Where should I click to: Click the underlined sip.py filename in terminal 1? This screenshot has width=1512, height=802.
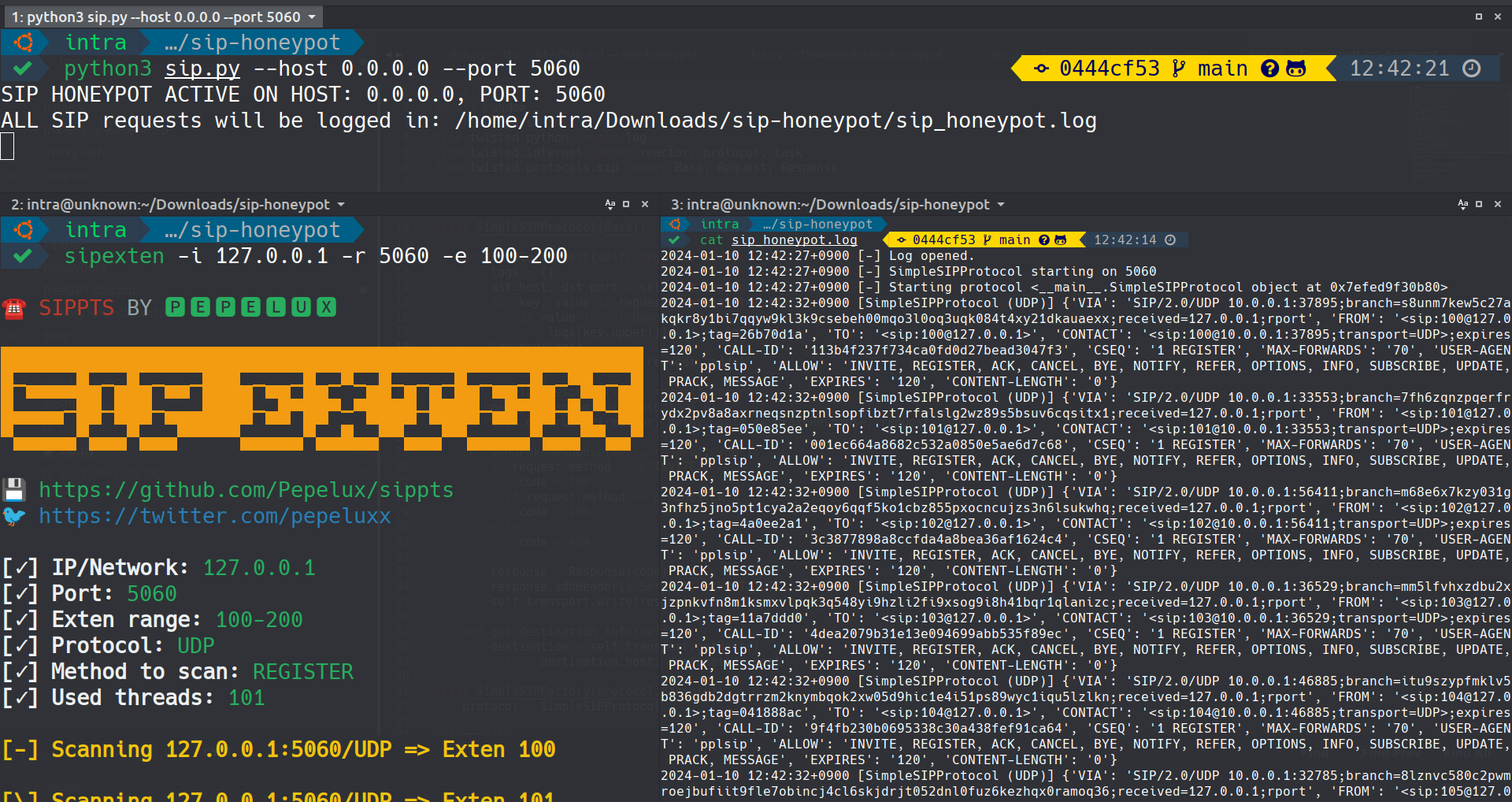(x=202, y=69)
